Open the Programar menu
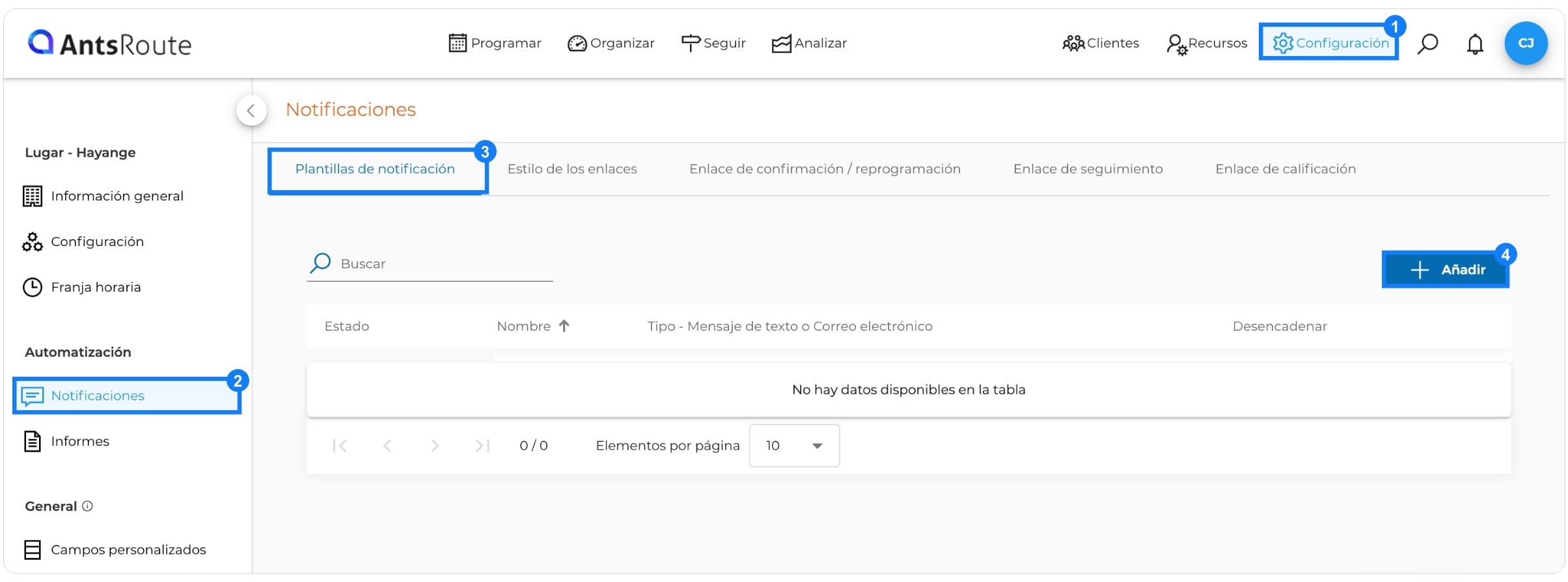The height and width of the screenshot is (582, 1568). [x=495, y=43]
